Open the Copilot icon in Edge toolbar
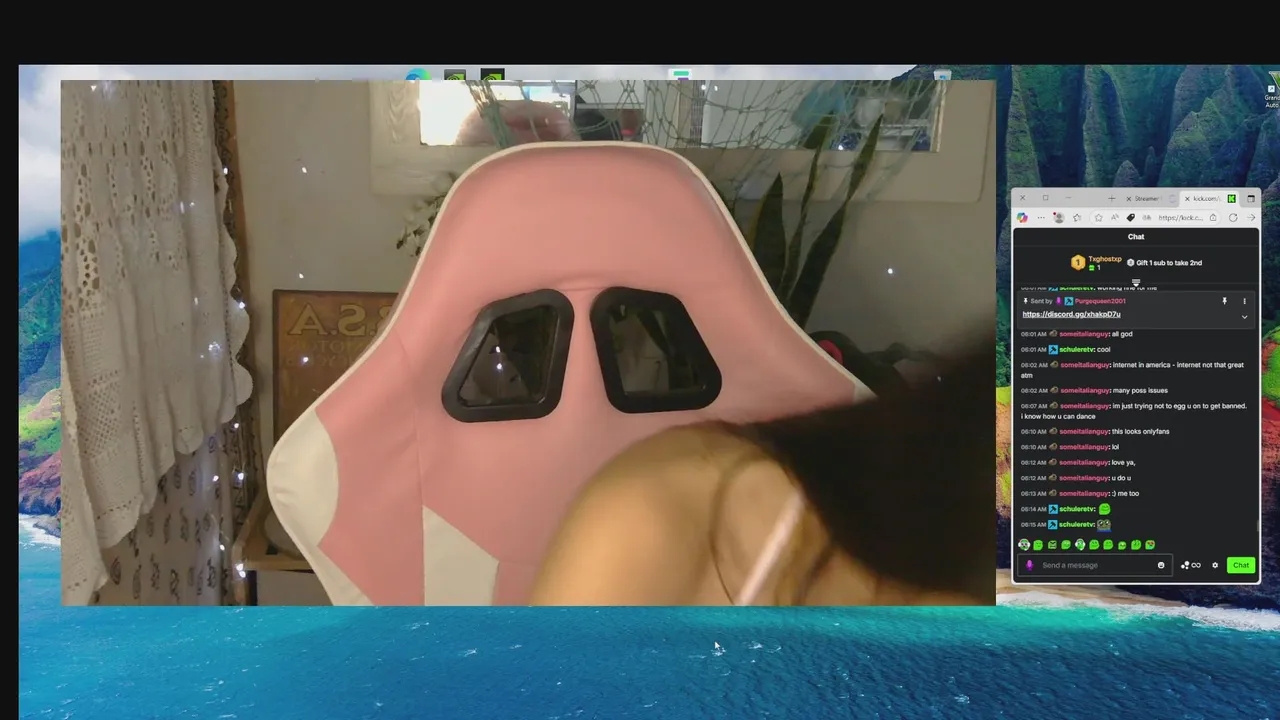The height and width of the screenshot is (720, 1280). pyautogui.click(x=1022, y=217)
